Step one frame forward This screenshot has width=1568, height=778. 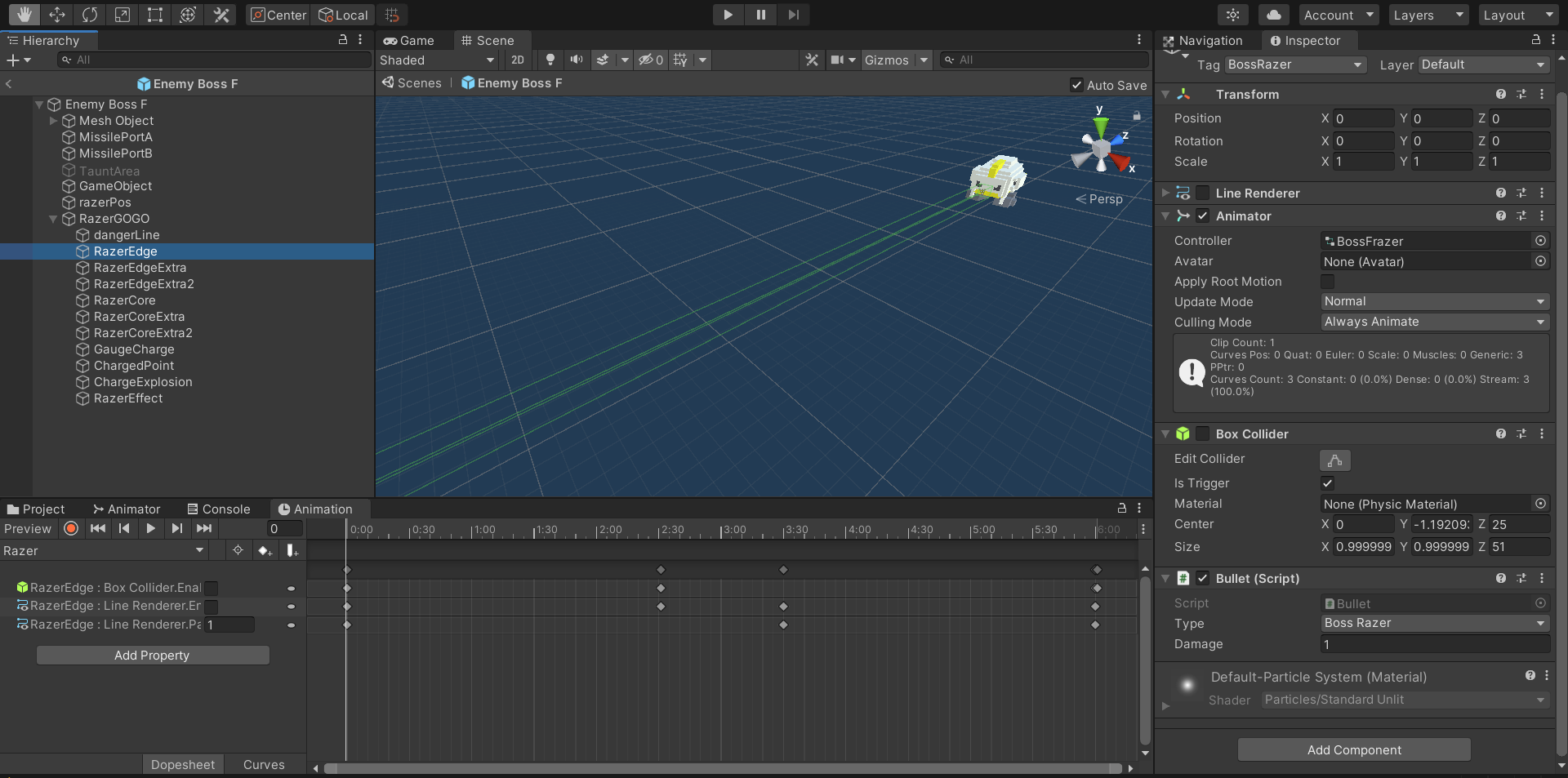pos(793,15)
